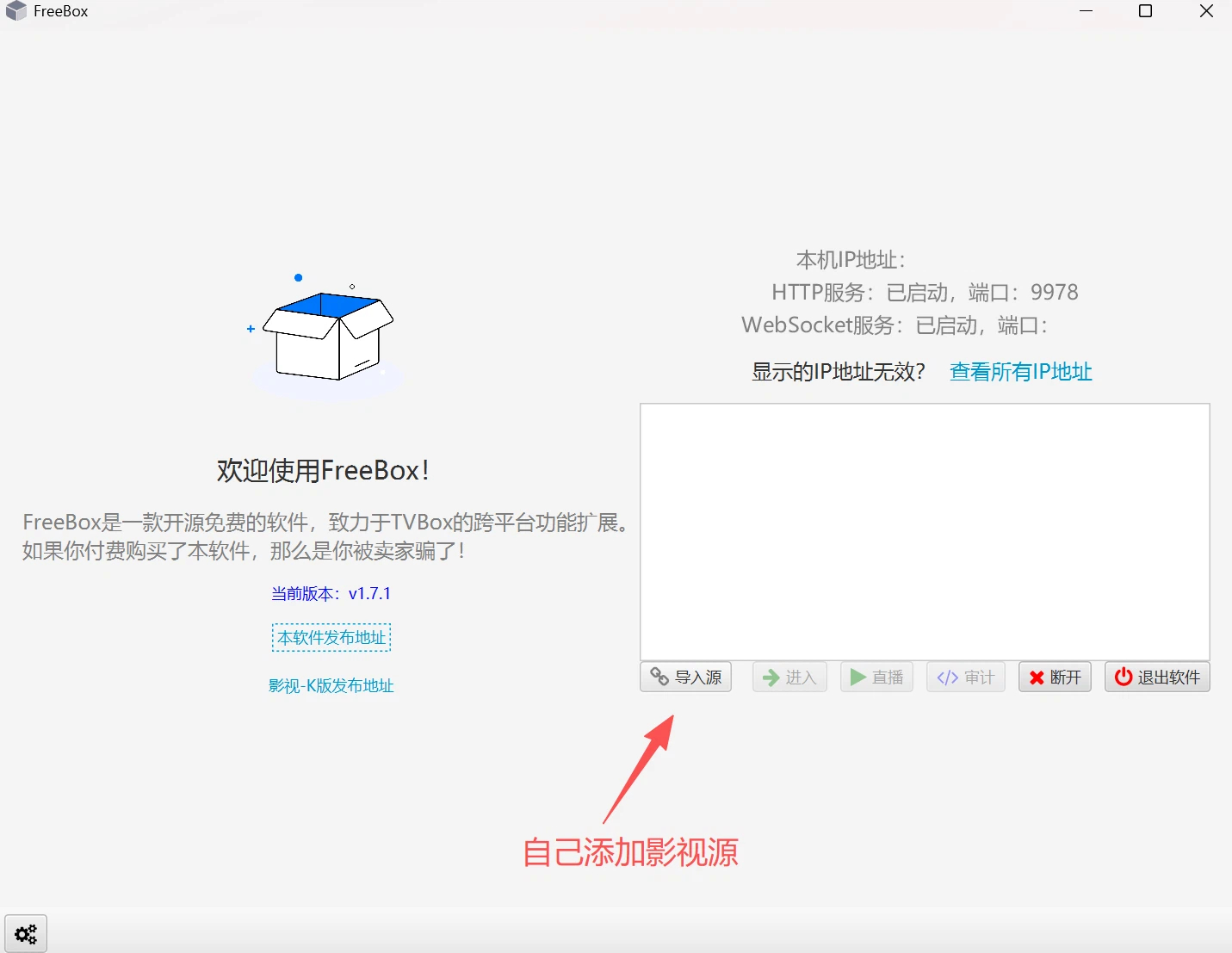This screenshot has width=1232, height=953.
Task: Open the 影视-K版发布地址 link
Action: [x=331, y=686]
